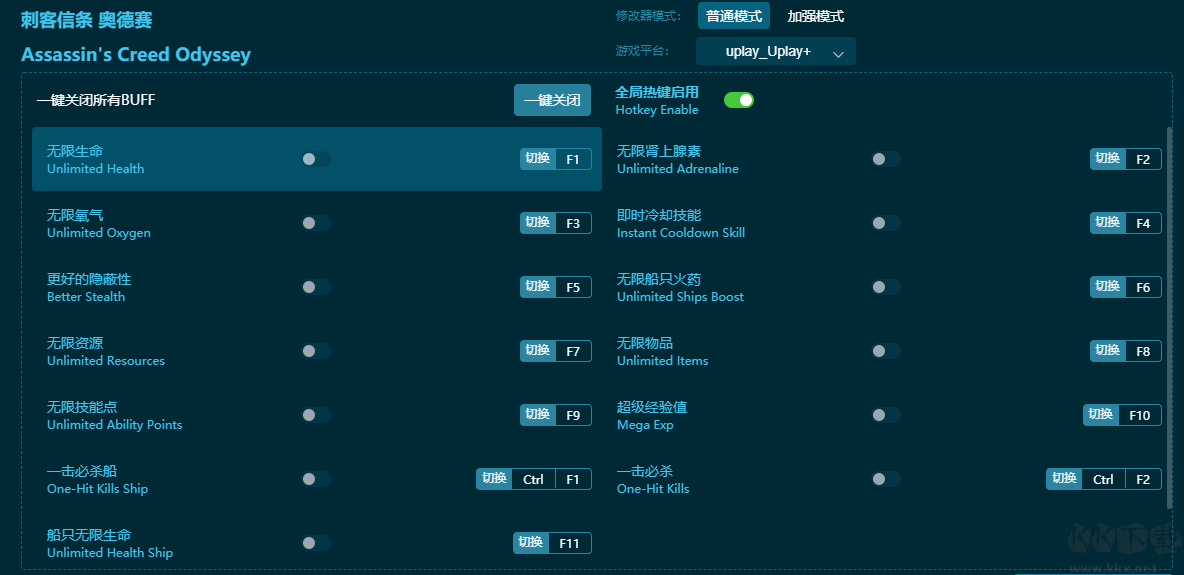Toggle Unlimited Adrenaline switch
The image size is (1184, 575).
[x=886, y=159]
